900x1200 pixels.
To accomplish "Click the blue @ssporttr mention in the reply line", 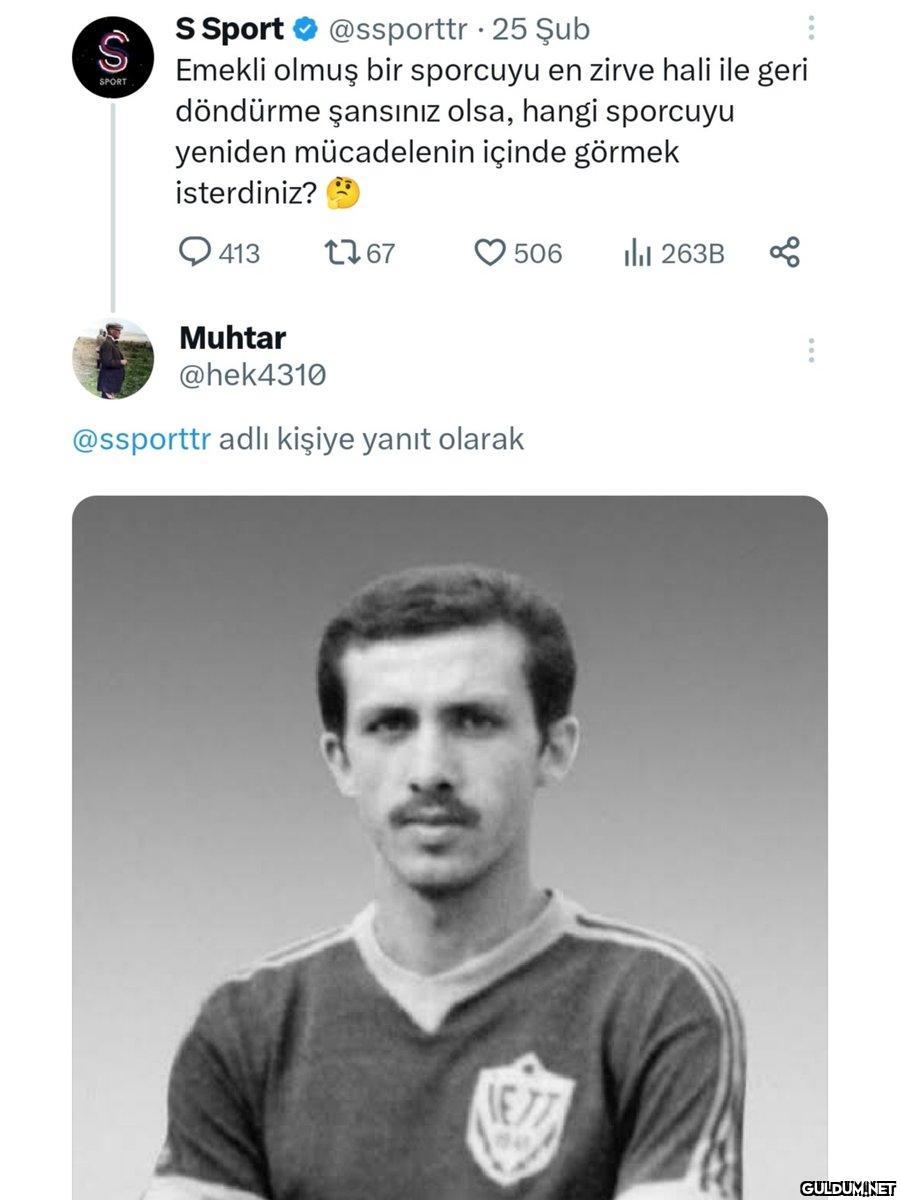I will pyautogui.click(x=141, y=440).
